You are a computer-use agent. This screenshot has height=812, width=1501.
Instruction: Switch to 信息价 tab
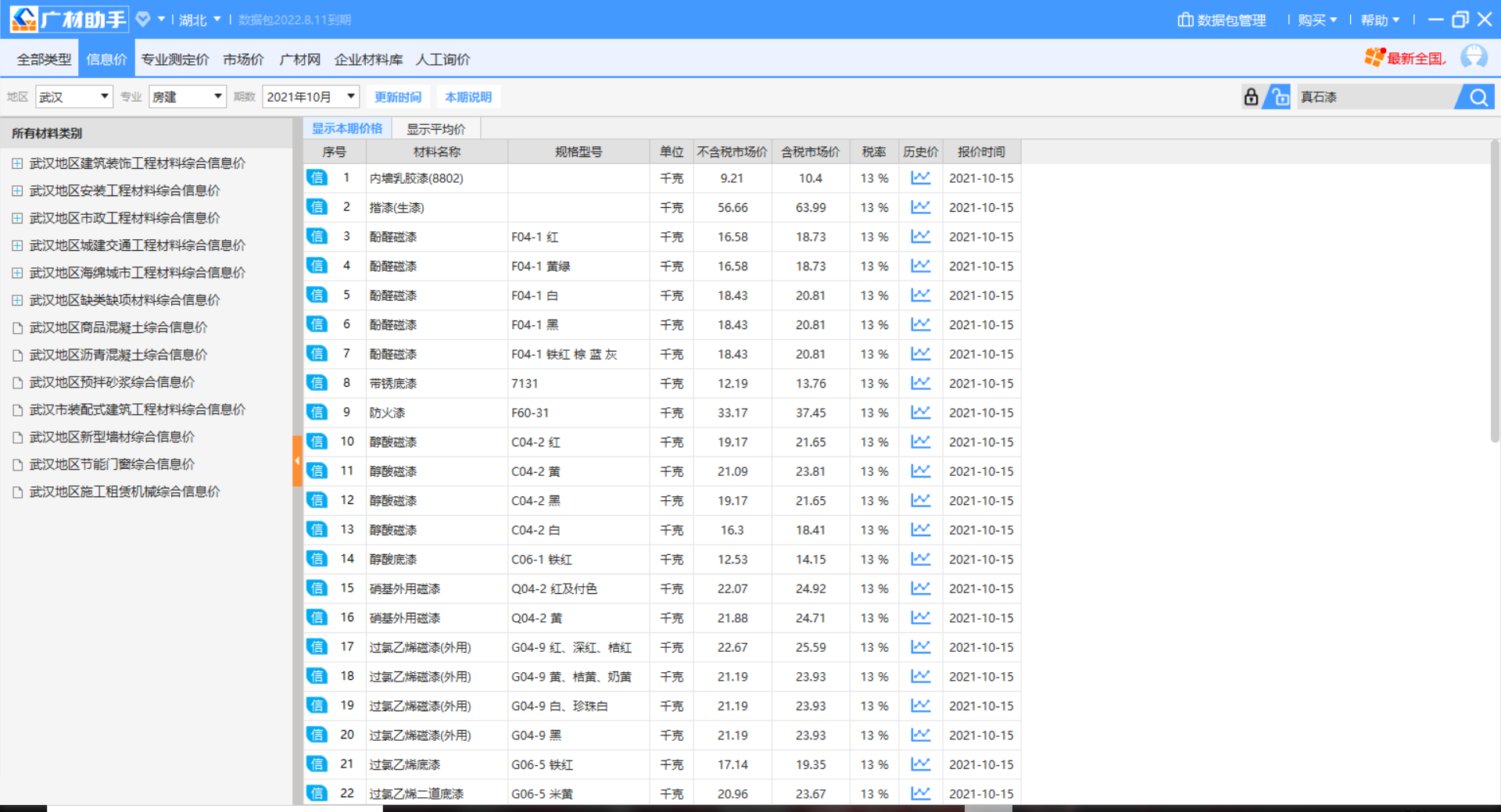(x=106, y=59)
